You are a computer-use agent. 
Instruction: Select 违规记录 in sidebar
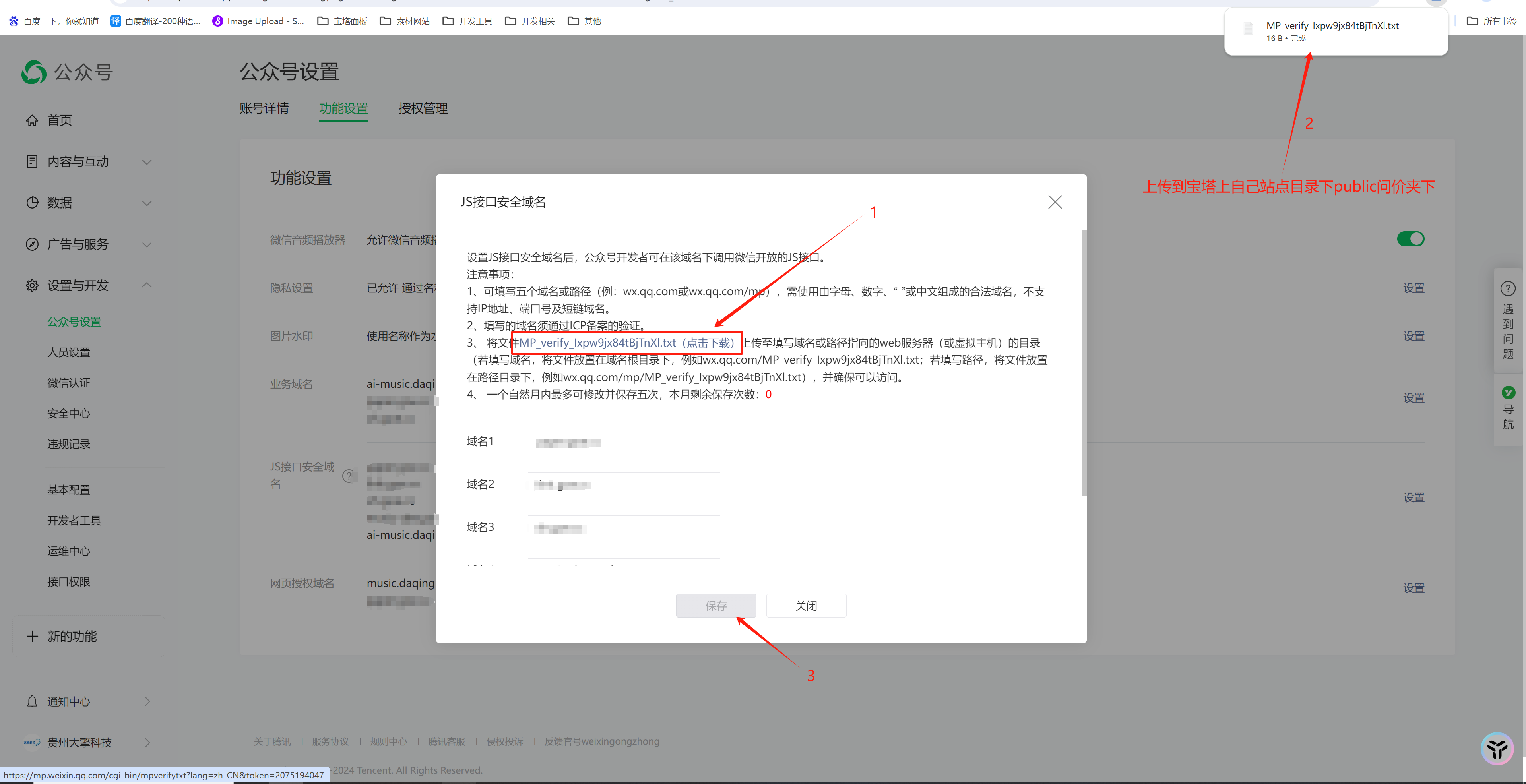point(69,444)
